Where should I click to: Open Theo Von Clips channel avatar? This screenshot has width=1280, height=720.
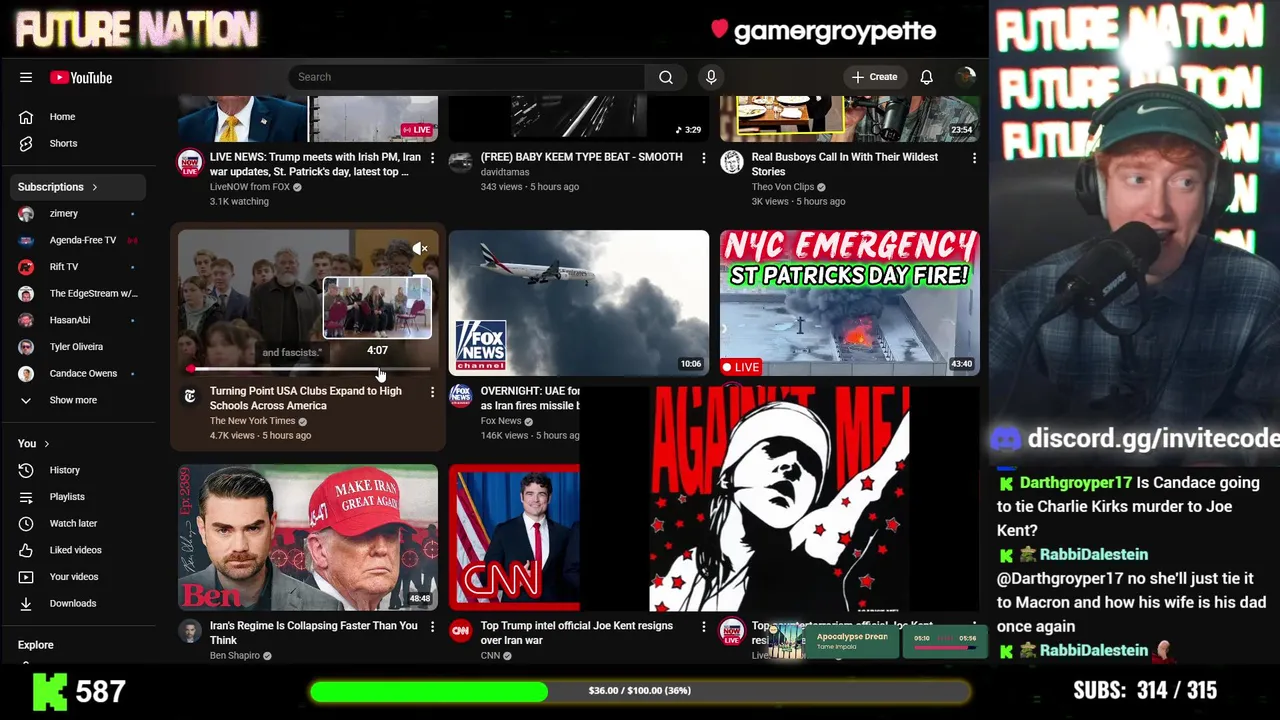tap(732, 162)
